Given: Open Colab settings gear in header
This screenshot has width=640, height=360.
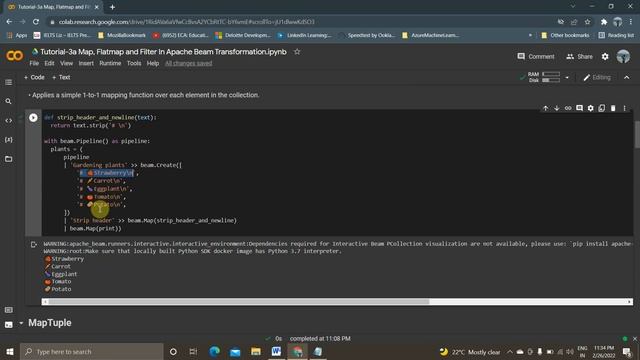Looking at the screenshot, I should coord(605,56).
